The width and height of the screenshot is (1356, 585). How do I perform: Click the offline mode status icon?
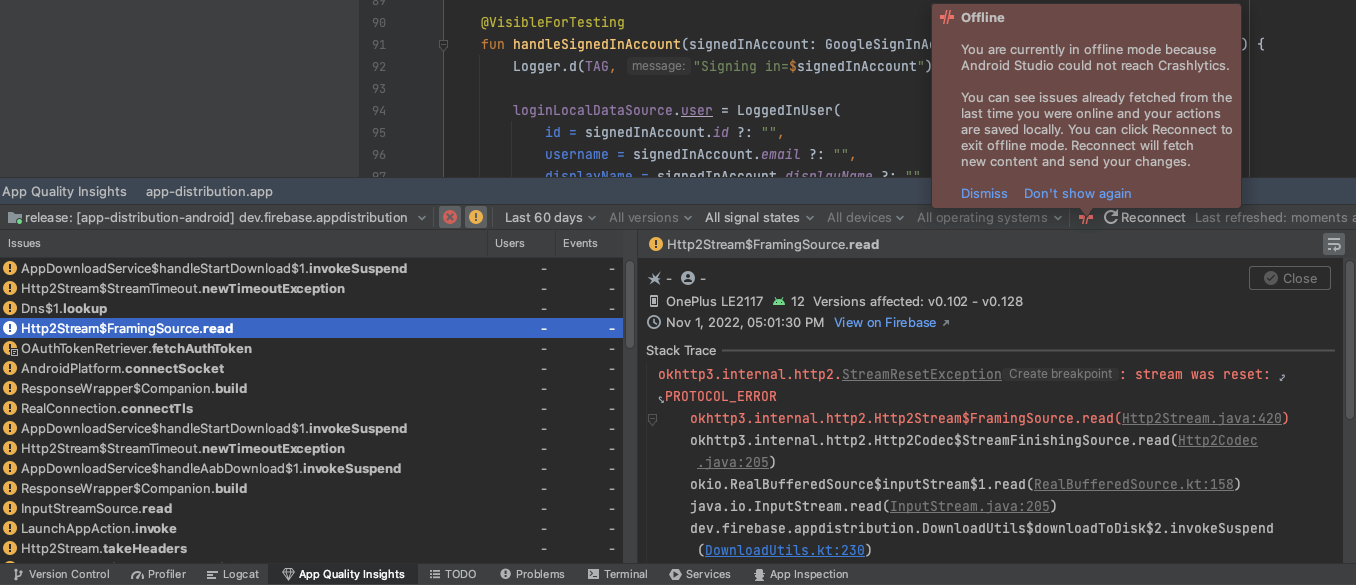[x=1085, y=217]
